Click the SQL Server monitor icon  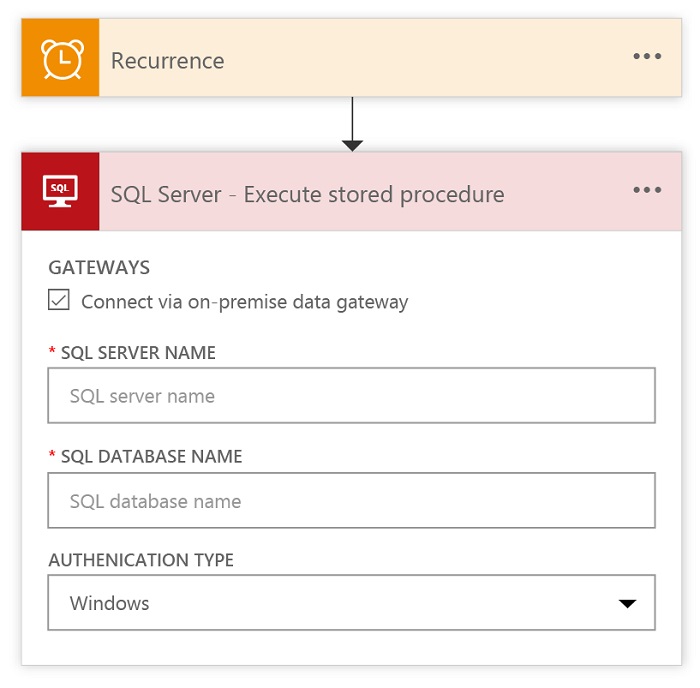click(x=60, y=191)
